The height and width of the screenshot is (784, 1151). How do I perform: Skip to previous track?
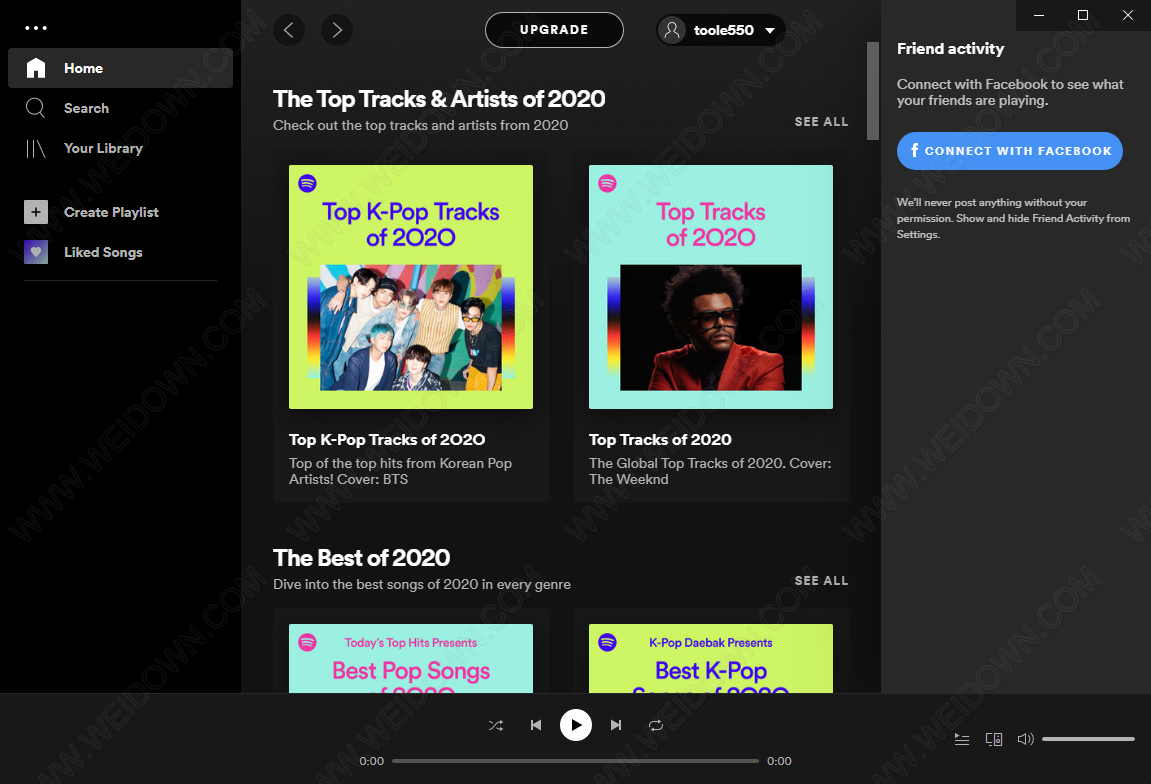click(x=536, y=725)
